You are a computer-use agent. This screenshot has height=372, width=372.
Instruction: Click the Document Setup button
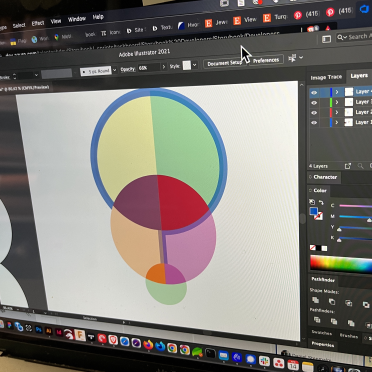tap(225, 63)
